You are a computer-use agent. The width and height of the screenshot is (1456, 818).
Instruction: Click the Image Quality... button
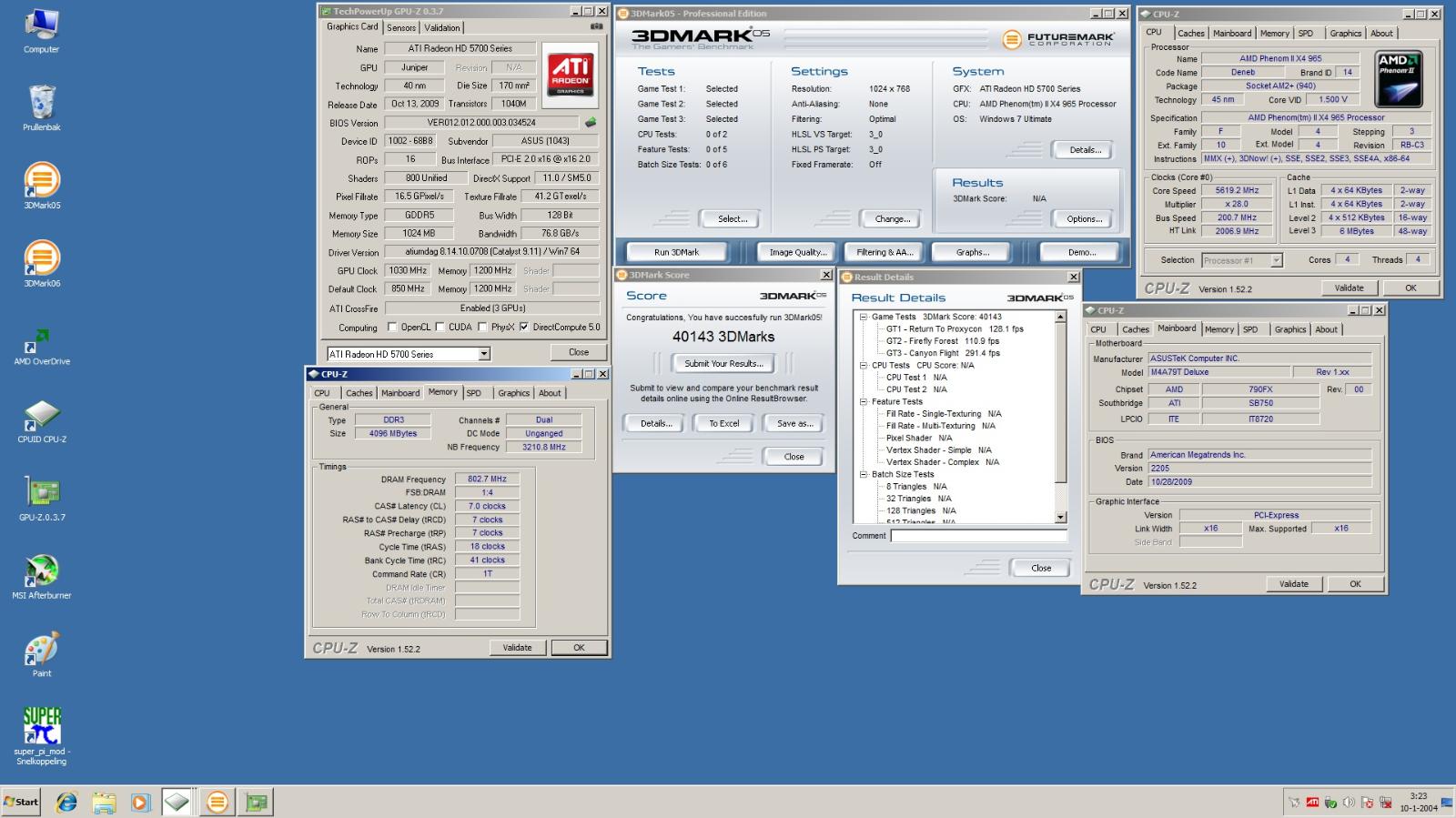pos(798,252)
